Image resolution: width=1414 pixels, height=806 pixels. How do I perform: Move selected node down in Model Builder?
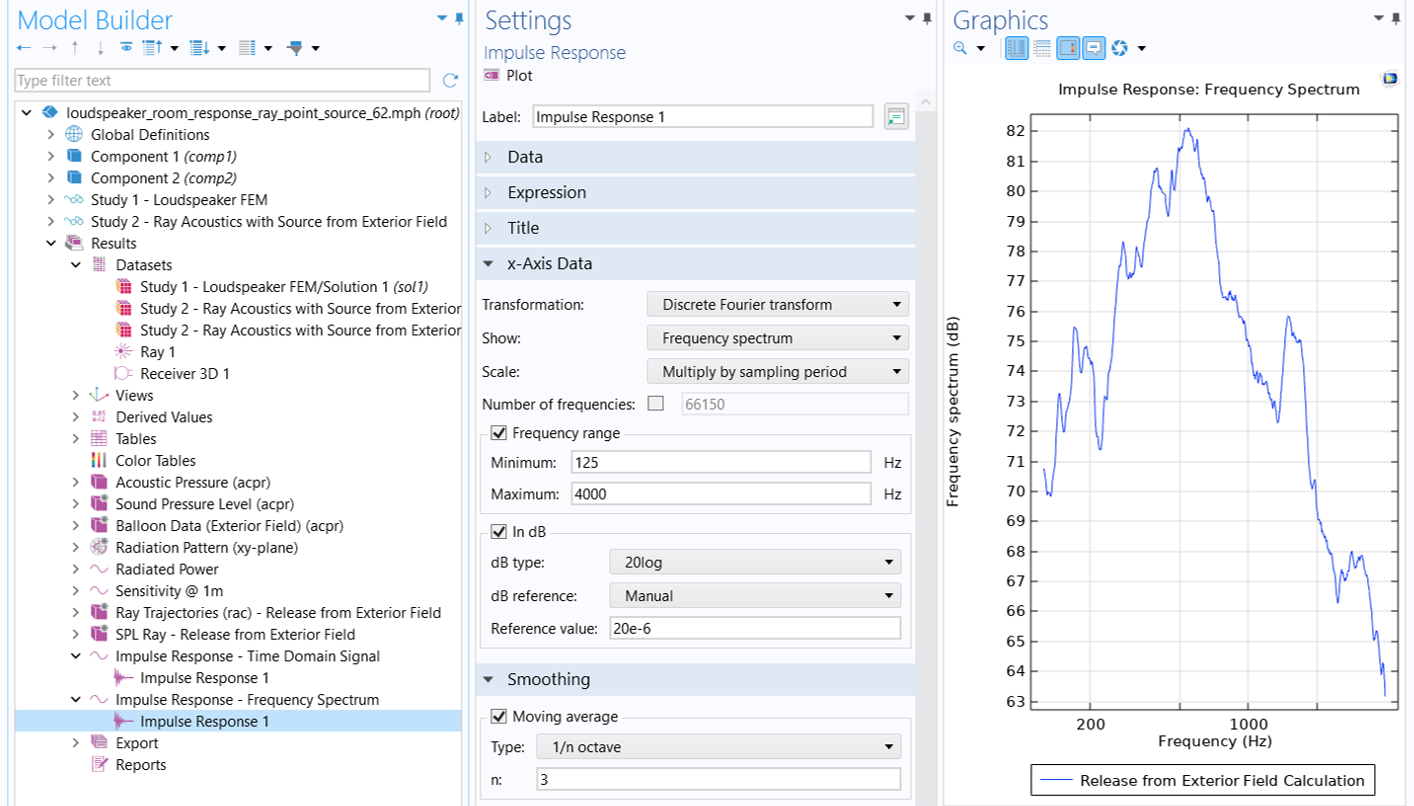point(100,47)
